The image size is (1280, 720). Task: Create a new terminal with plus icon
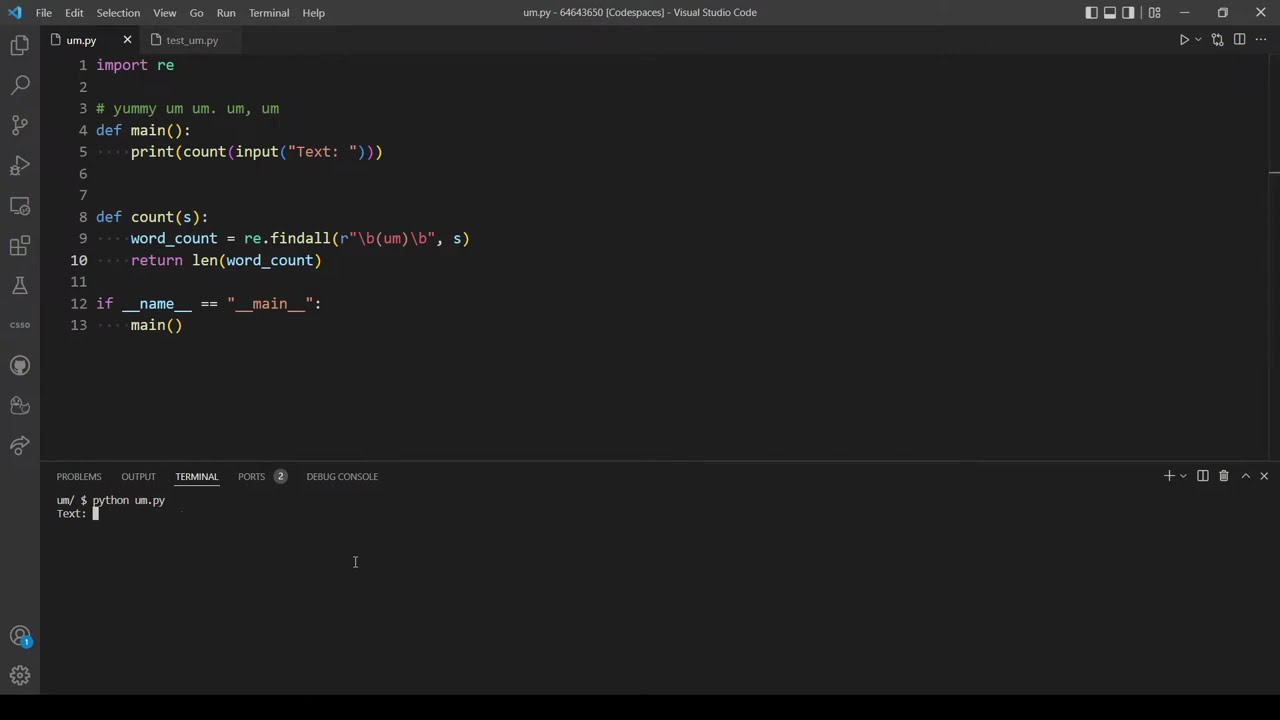[x=1168, y=476]
